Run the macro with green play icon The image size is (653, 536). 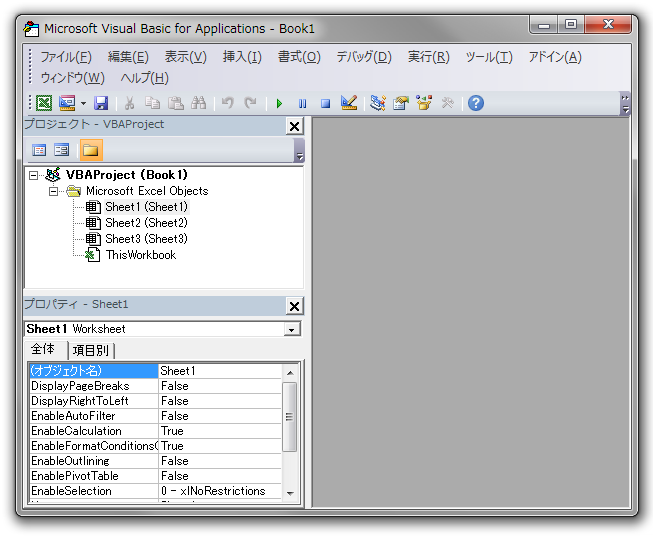[279, 103]
